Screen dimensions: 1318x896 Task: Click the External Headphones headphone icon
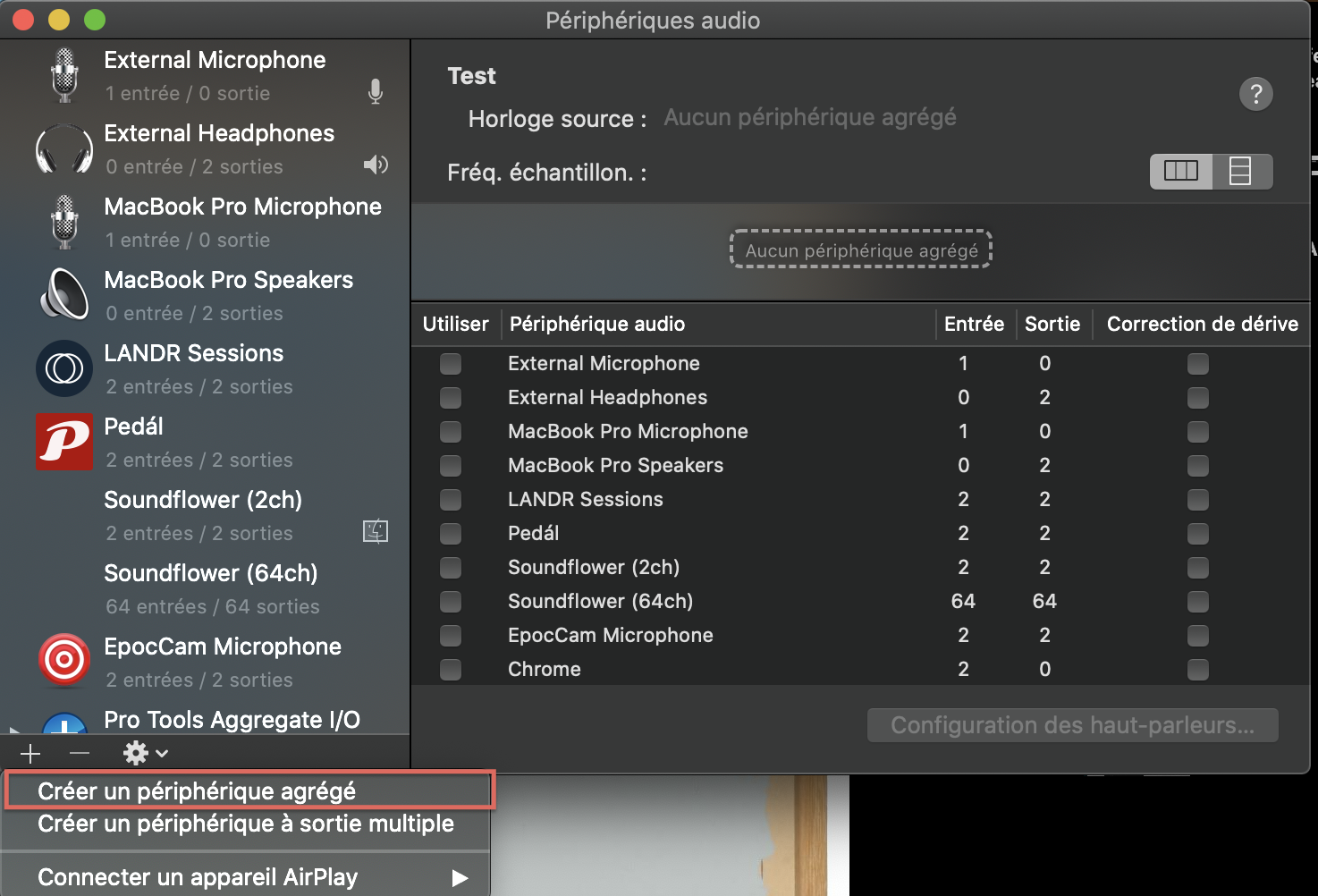click(x=64, y=149)
